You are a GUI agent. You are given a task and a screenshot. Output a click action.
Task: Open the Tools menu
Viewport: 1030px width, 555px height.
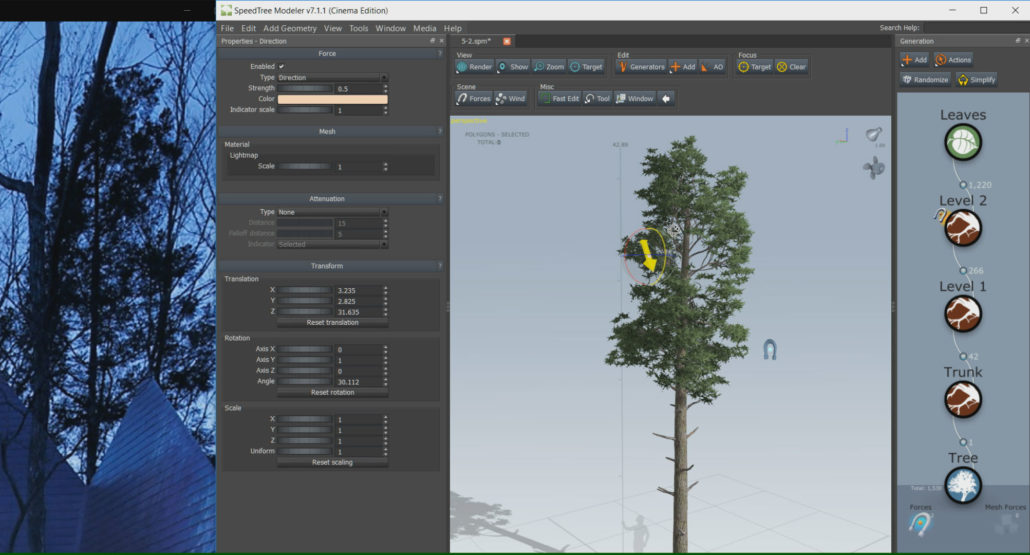click(x=359, y=28)
